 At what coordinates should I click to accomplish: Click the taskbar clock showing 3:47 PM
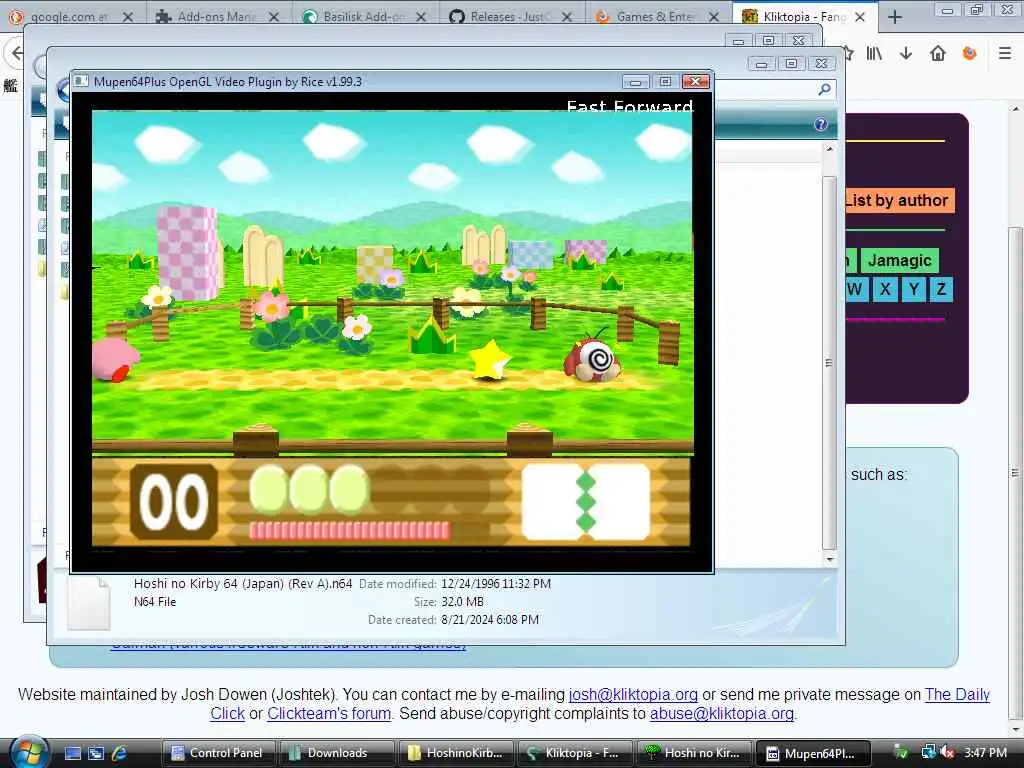pyautogui.click(x=985, y=753)
